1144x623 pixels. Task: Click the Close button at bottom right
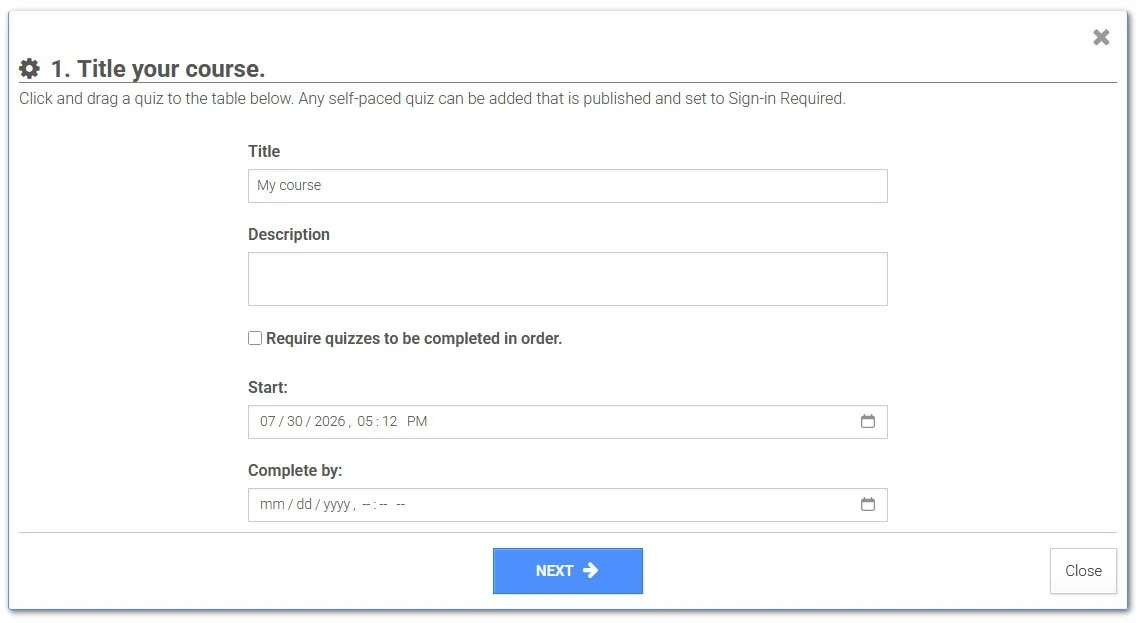1083,571
